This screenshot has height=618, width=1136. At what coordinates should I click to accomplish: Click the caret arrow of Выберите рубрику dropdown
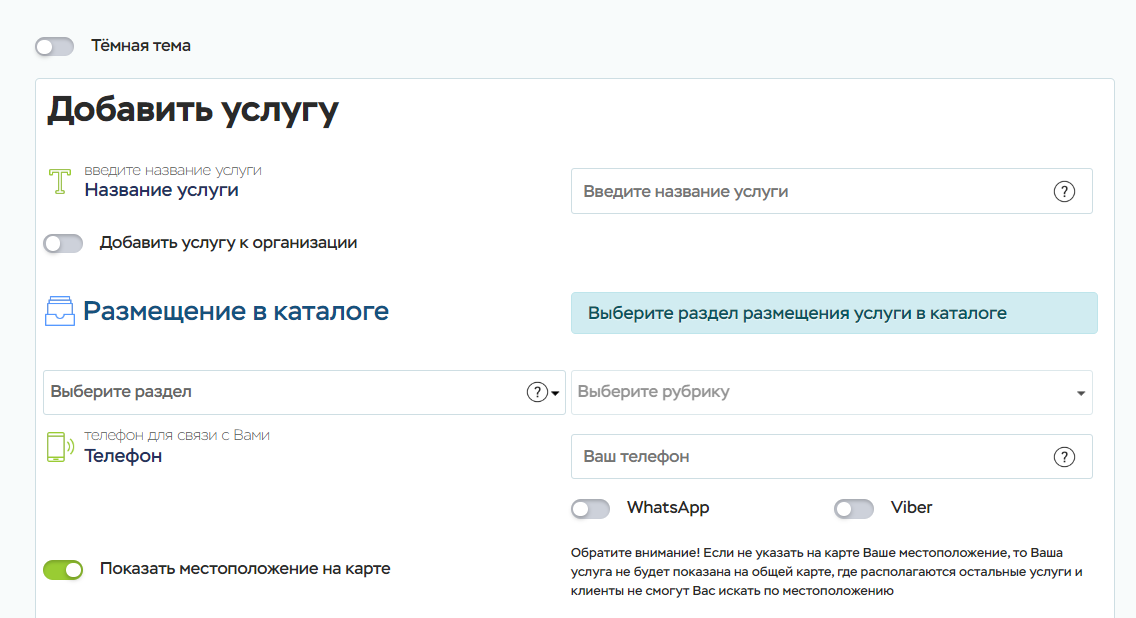tap(1081, 393)
